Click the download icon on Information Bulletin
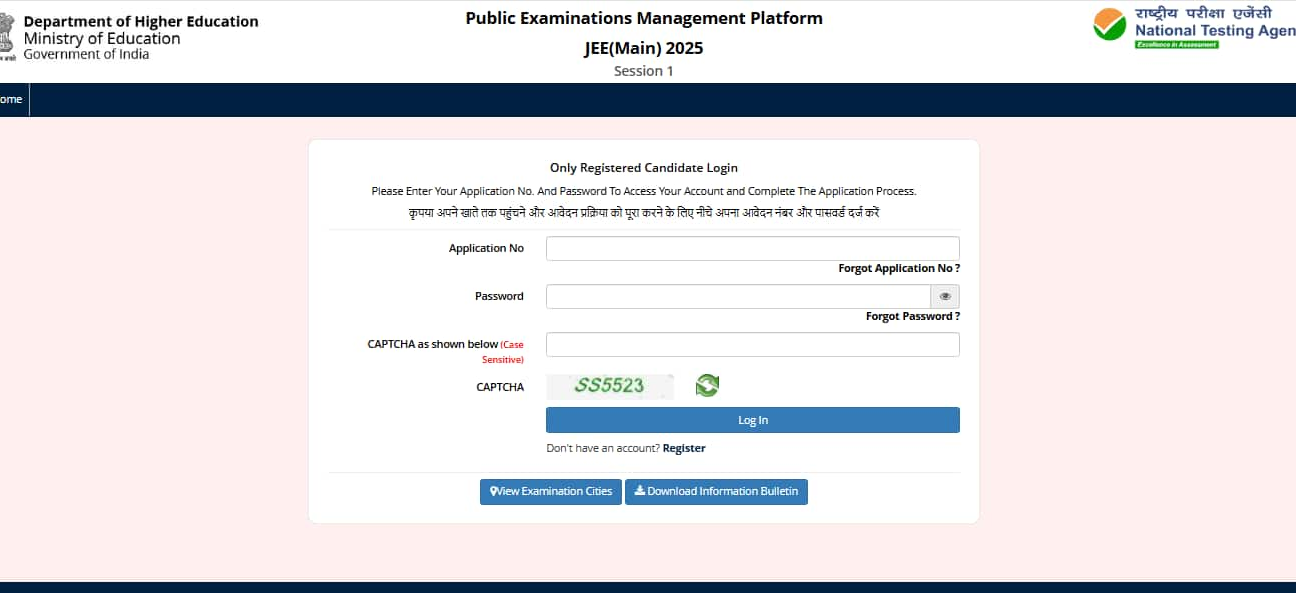The image size is (1296, 593). [640, 491]
